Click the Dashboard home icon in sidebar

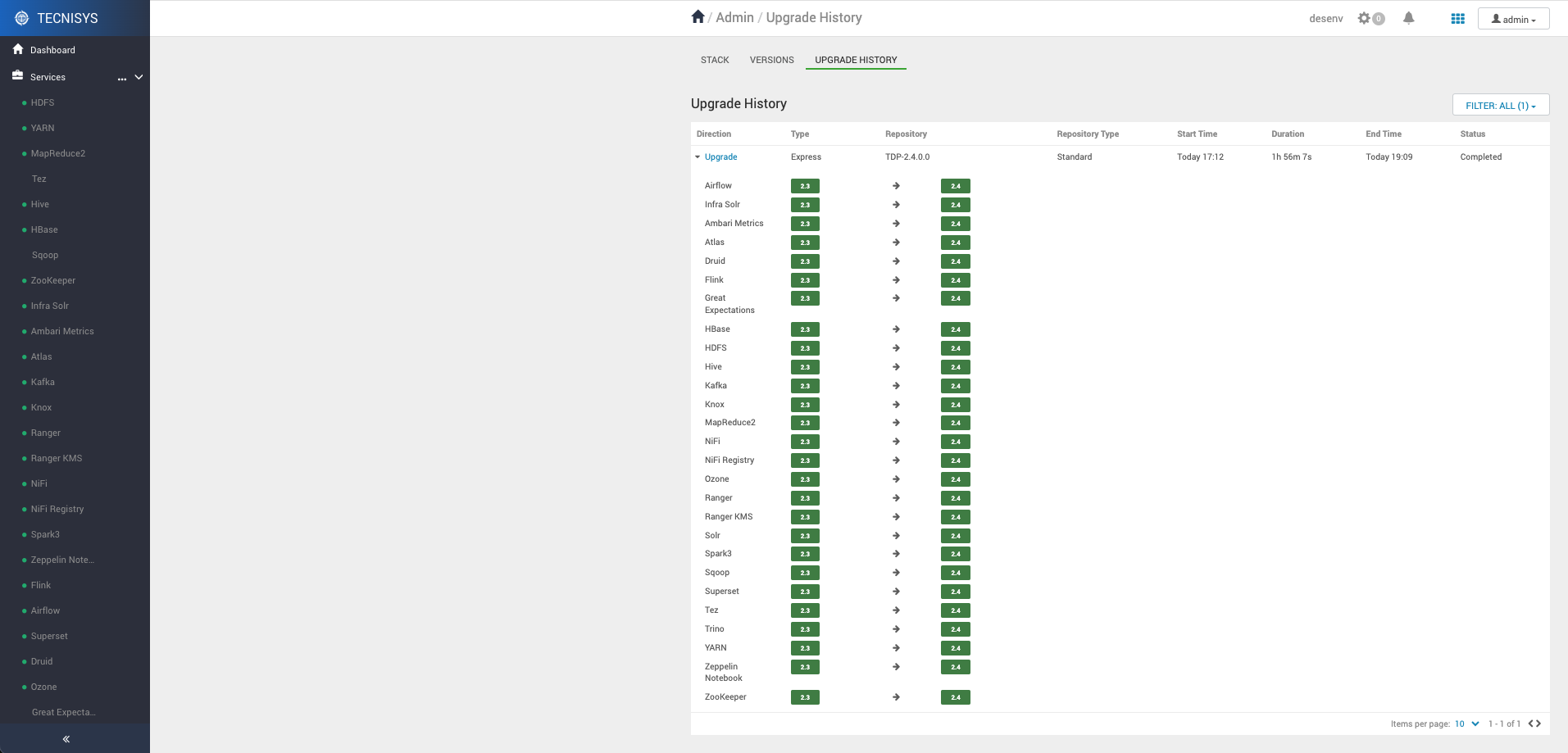pos(18,49)
